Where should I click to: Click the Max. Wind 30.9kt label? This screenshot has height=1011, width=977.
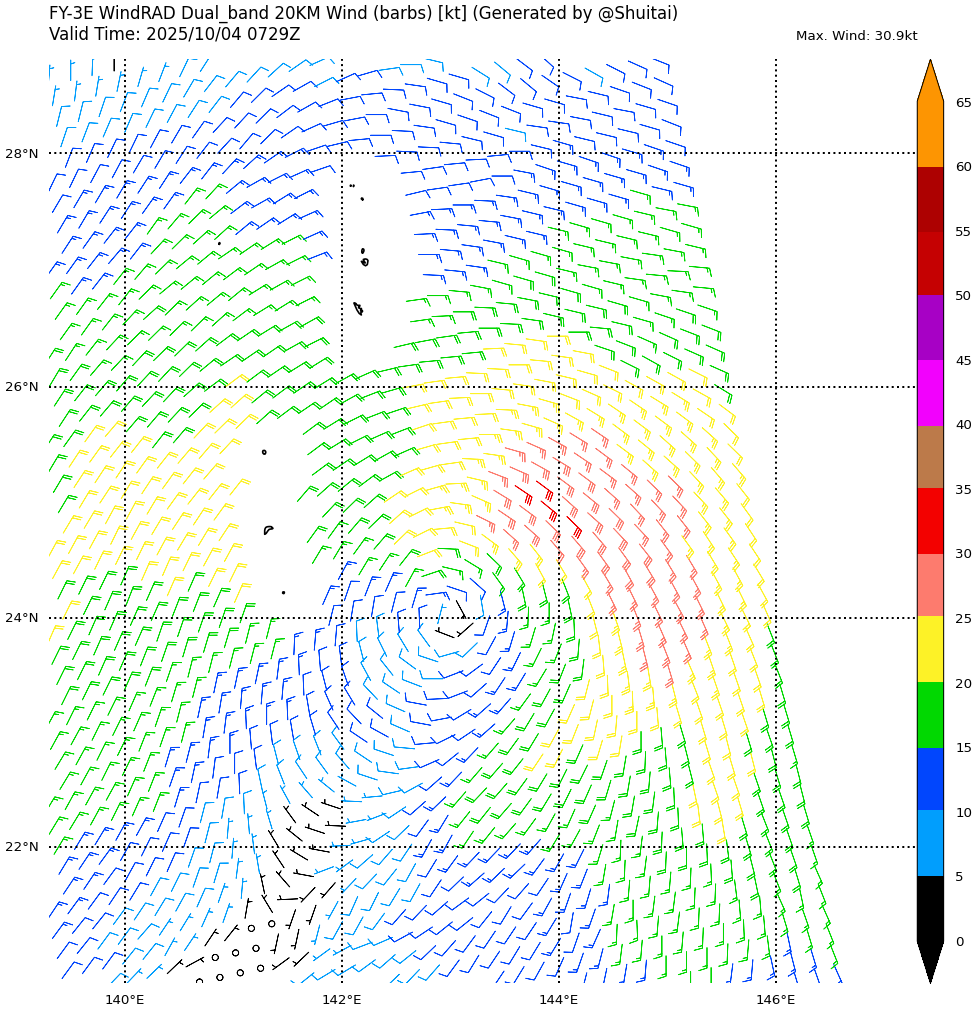tap(856, 36)
